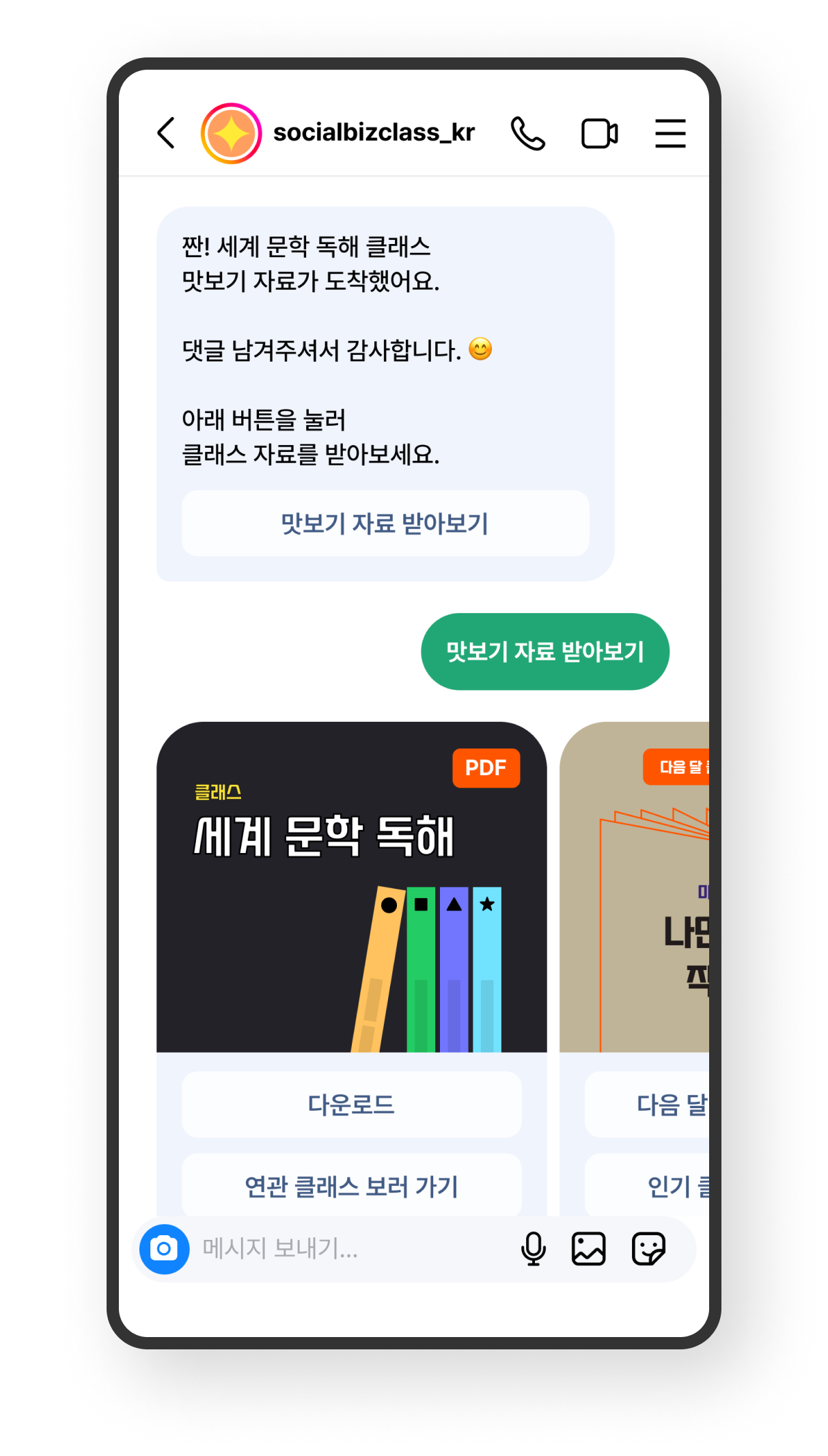
Task: Open the socialbizclass_kr profile avatar
Action: pyautogui.click(x=231, y=133)
